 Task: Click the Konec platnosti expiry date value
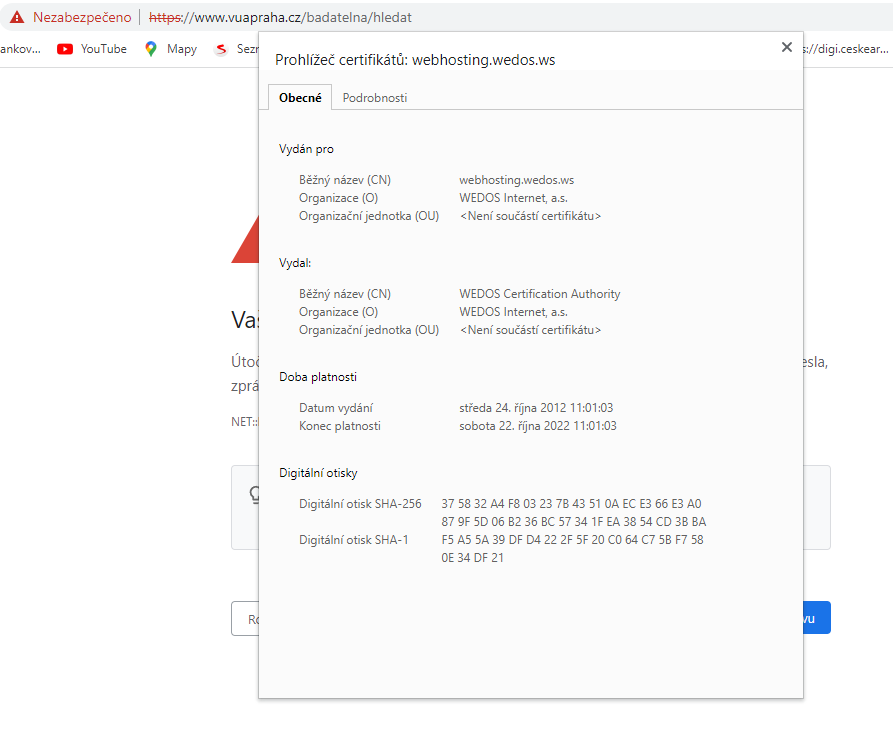(x=537, y=426)
